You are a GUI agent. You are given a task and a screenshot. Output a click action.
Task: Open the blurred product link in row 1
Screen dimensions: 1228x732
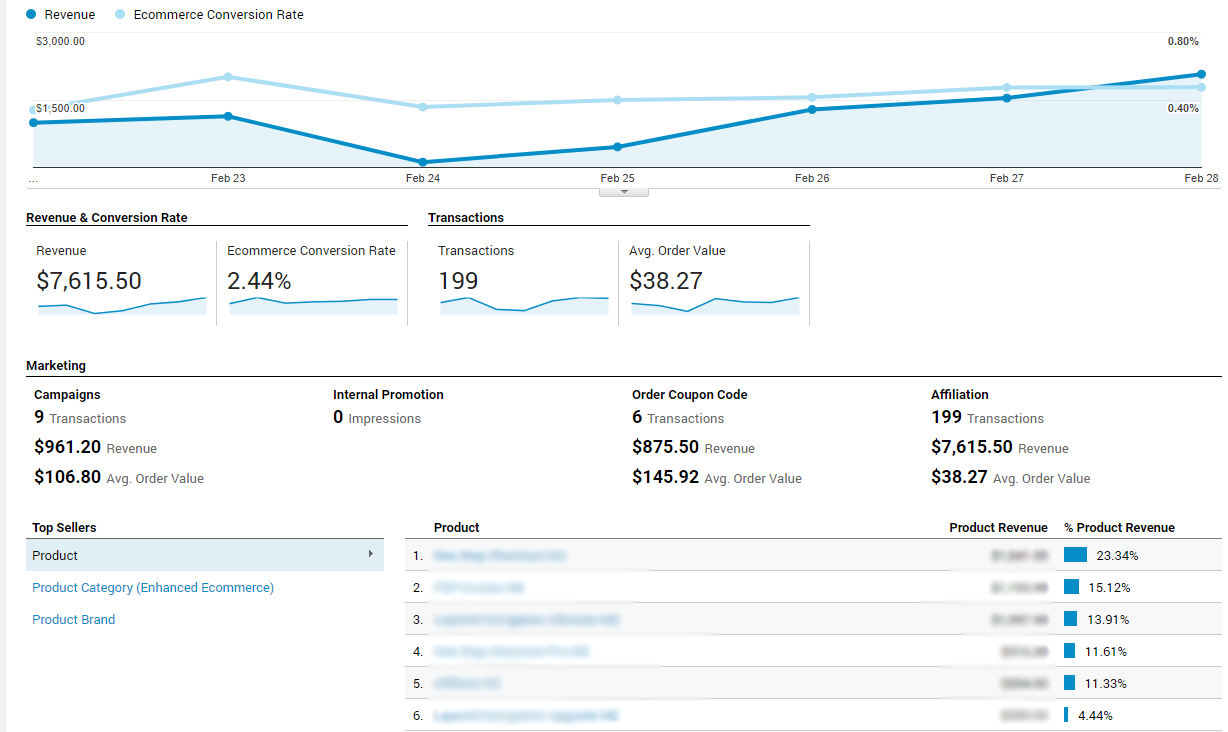pyautogui.click(x=500, y=555)
